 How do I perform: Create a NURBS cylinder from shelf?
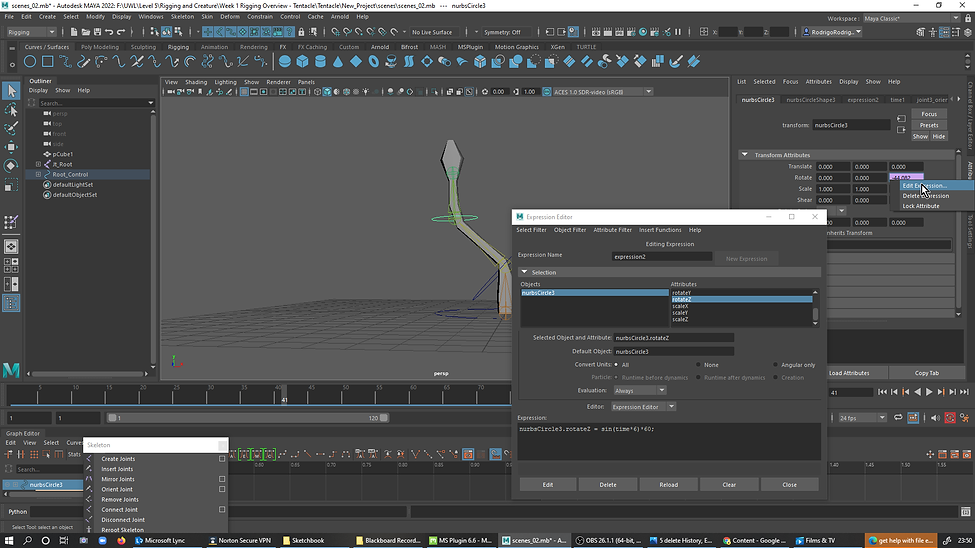point(320,62)
